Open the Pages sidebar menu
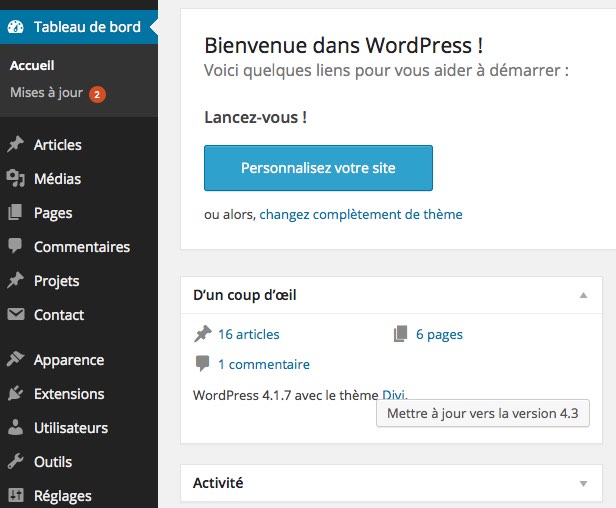Viewport: 616px width, 508px height. (x=79, y=213)
